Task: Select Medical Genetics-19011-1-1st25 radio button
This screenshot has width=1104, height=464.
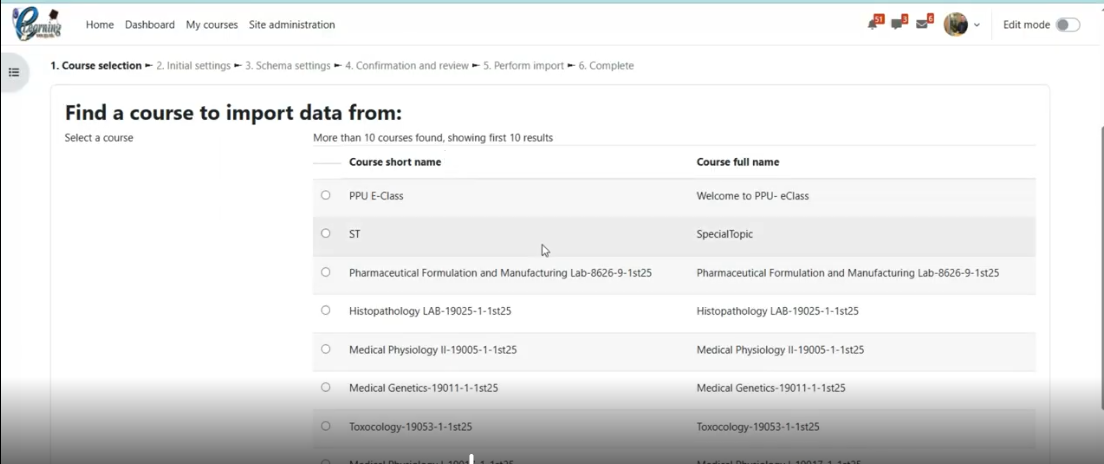Action: (x=326, y=387)
